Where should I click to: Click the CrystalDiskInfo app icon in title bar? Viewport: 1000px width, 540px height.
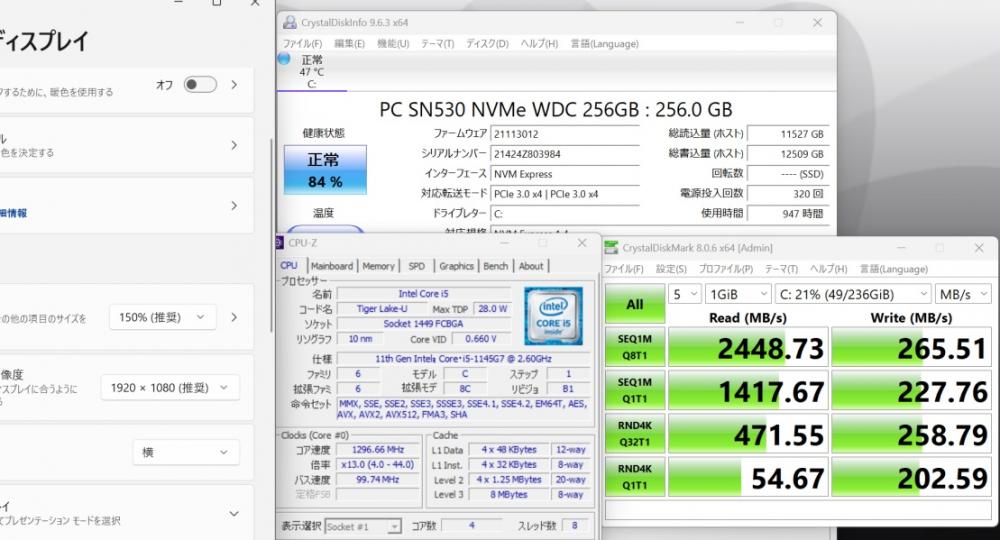tap(290, 22)
